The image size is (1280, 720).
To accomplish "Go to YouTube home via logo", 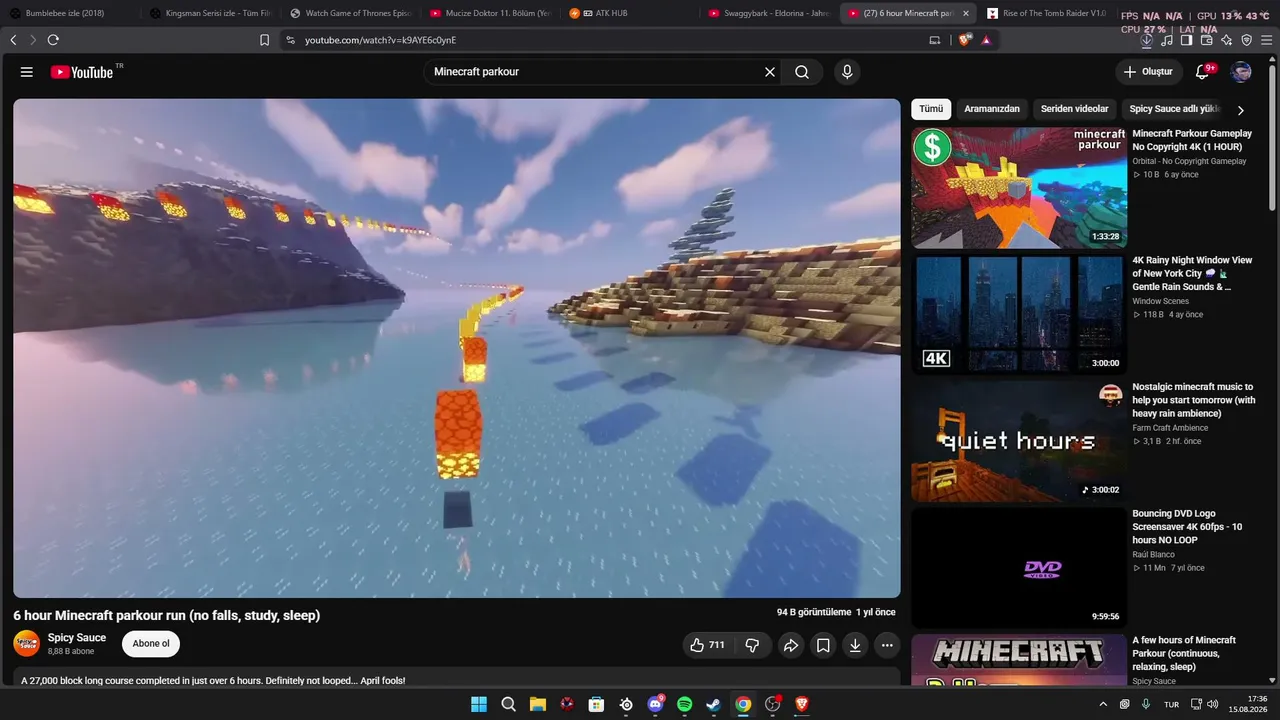I will 82,72.
